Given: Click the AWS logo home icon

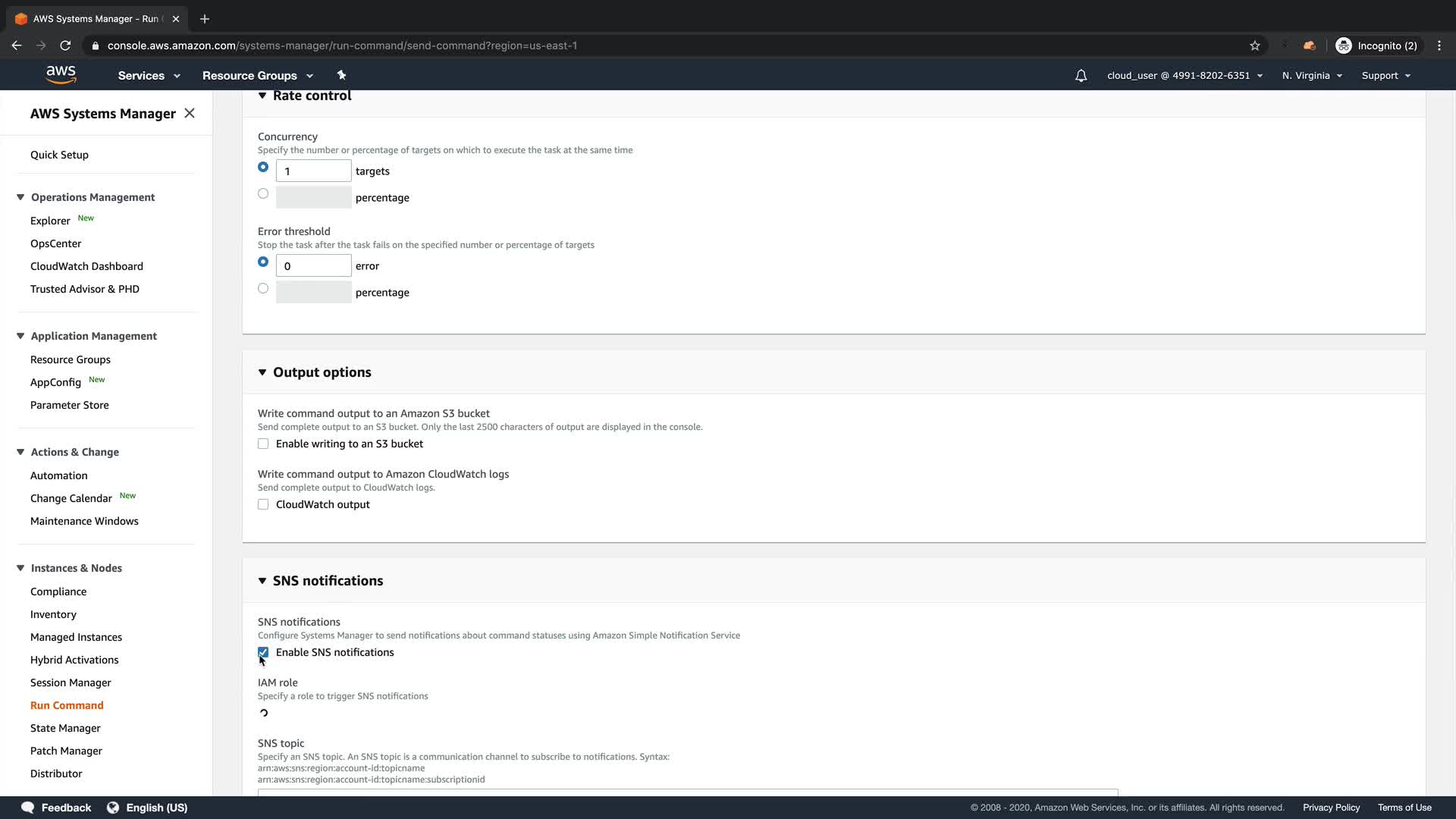Looking at the screenshot, I should (61, 74).
